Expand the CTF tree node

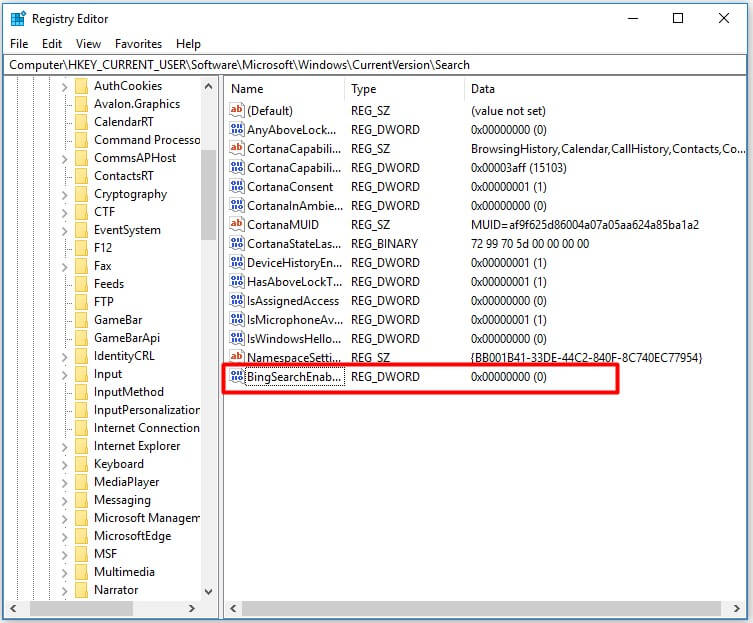[64, 213]
